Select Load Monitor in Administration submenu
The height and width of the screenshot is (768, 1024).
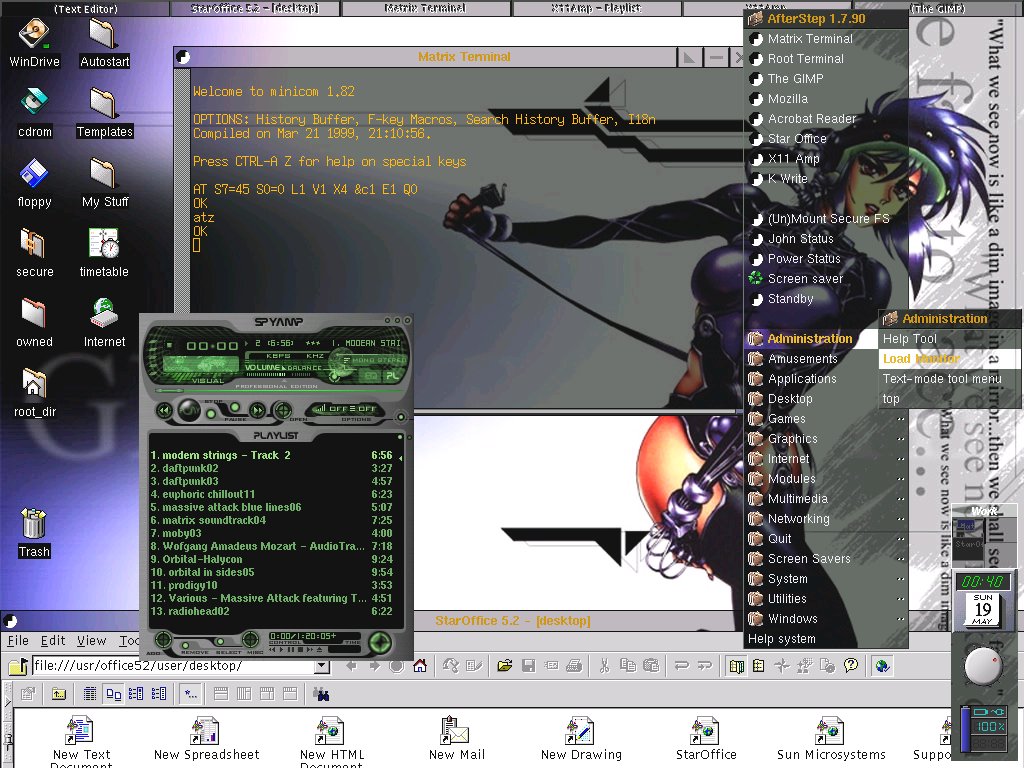921,359
